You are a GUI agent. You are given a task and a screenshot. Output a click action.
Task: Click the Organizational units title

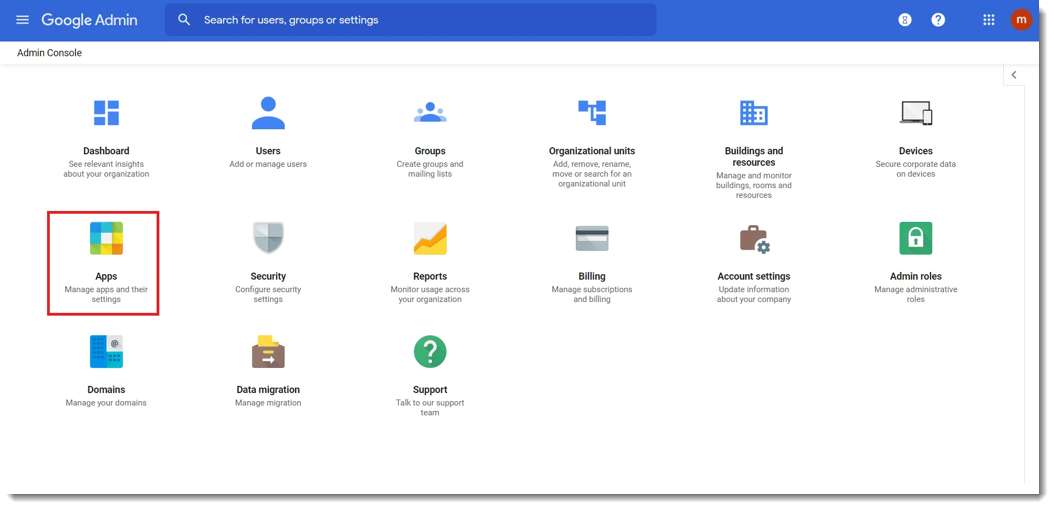(x=592, y=151)
